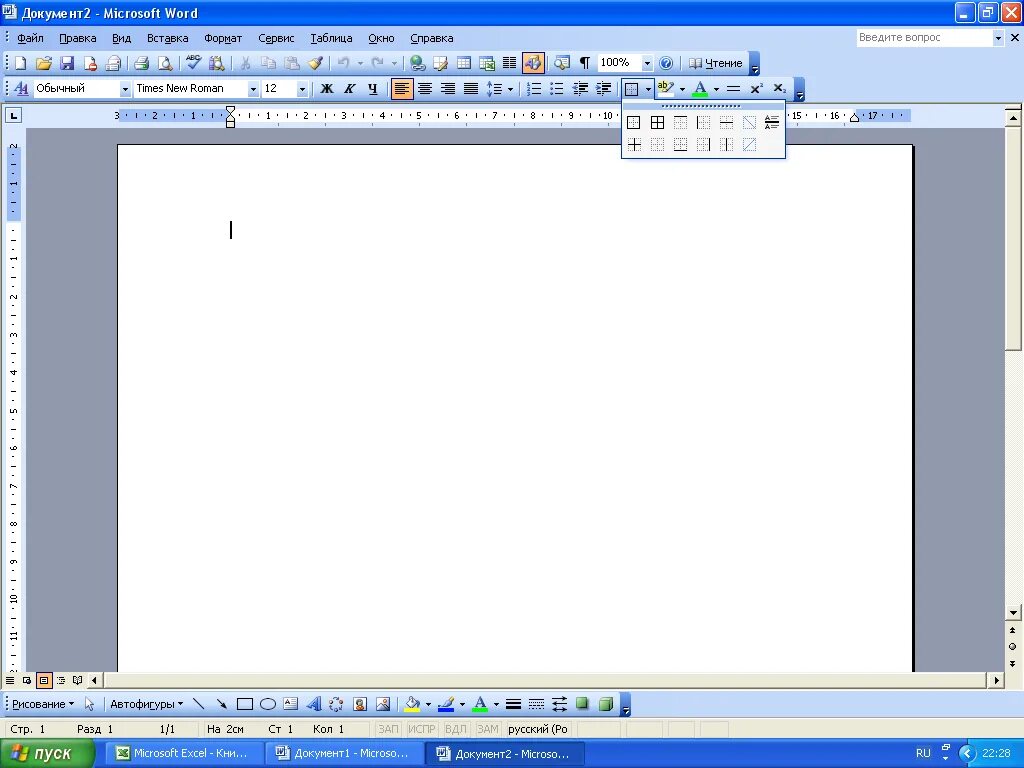This screenshot has height=768, width=1024.
Task: Open the Style dropdown showing Обычный
Action: 125,89
